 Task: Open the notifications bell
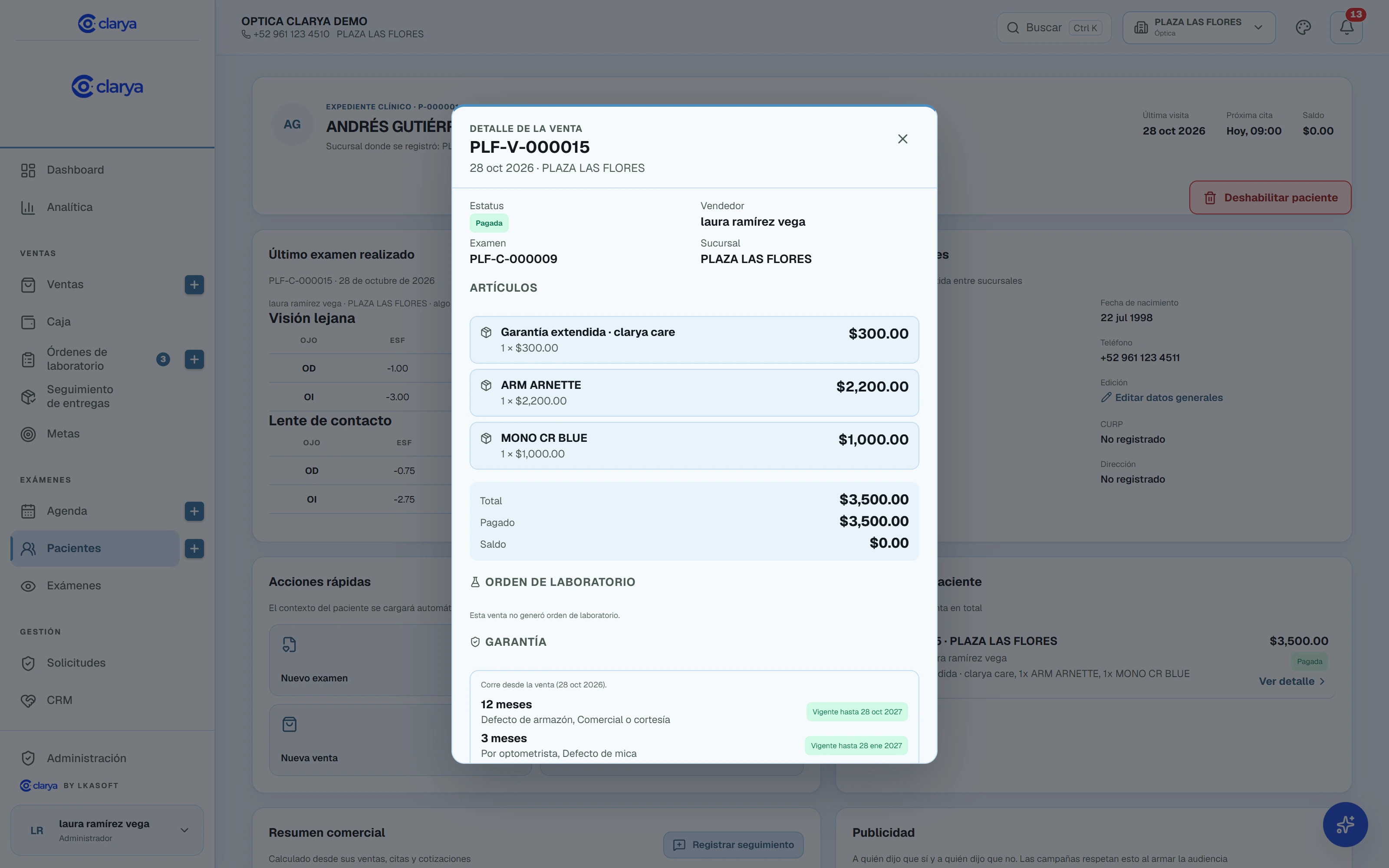pyautogui.click(x=1346, y=27)
